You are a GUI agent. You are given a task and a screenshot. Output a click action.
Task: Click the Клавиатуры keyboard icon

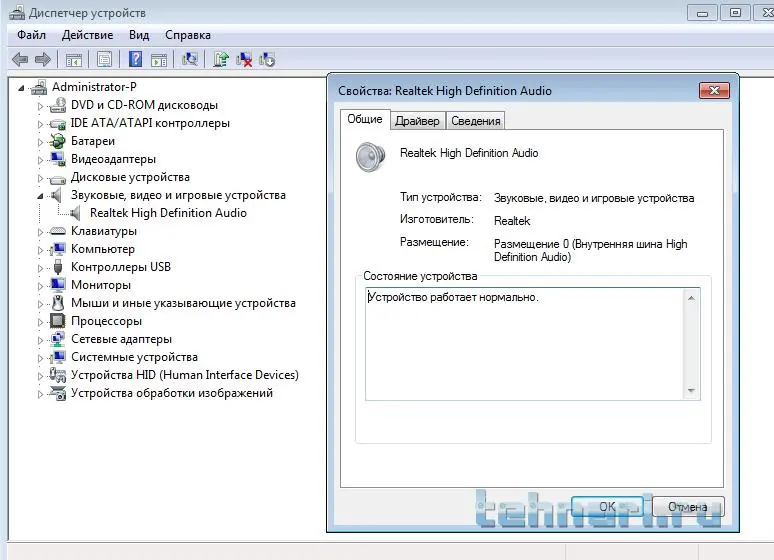(x=58, y=231)
